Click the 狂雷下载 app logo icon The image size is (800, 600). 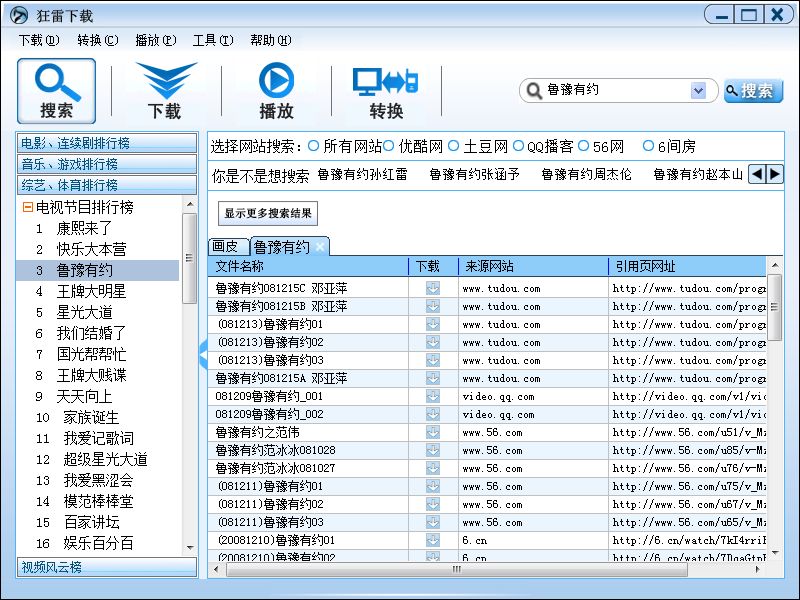pos(19,15)
